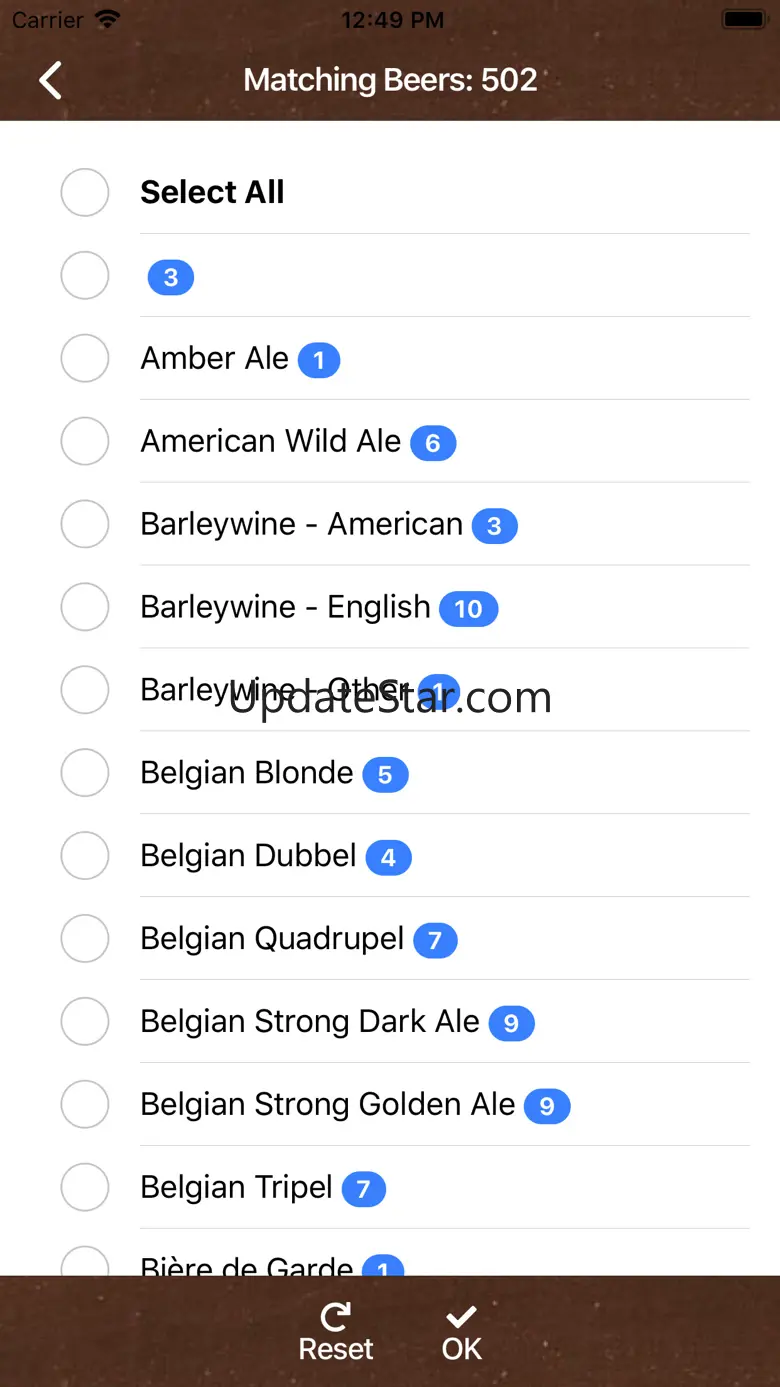Tick the Belgian Blonde circle

85,773
